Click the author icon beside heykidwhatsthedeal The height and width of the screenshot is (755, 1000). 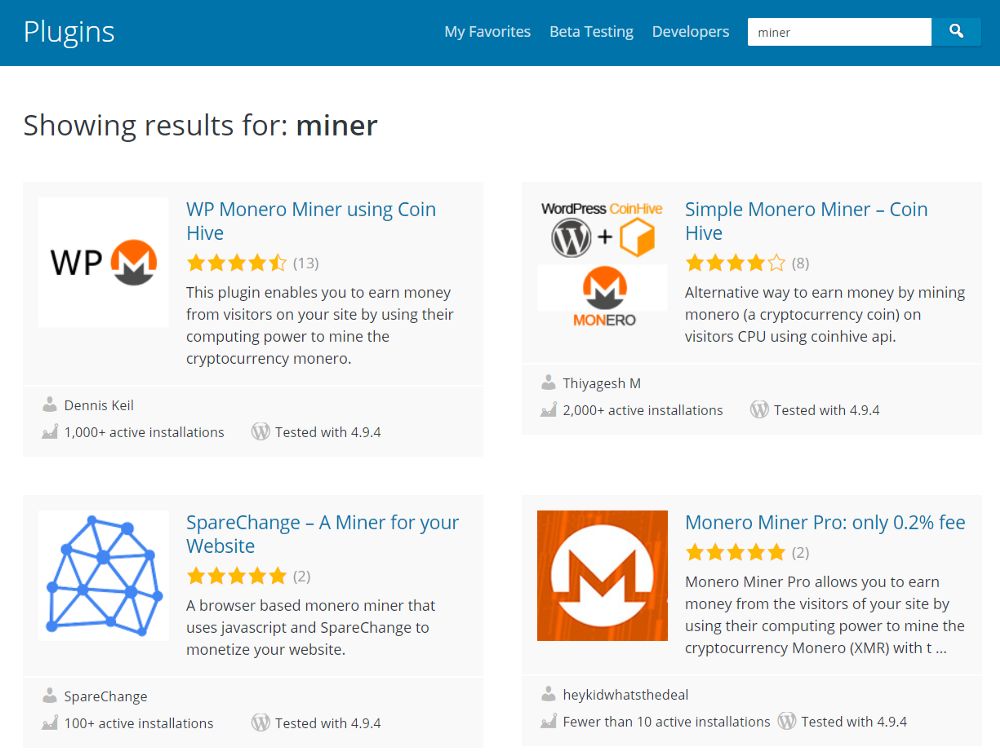[x=548, y=694]
